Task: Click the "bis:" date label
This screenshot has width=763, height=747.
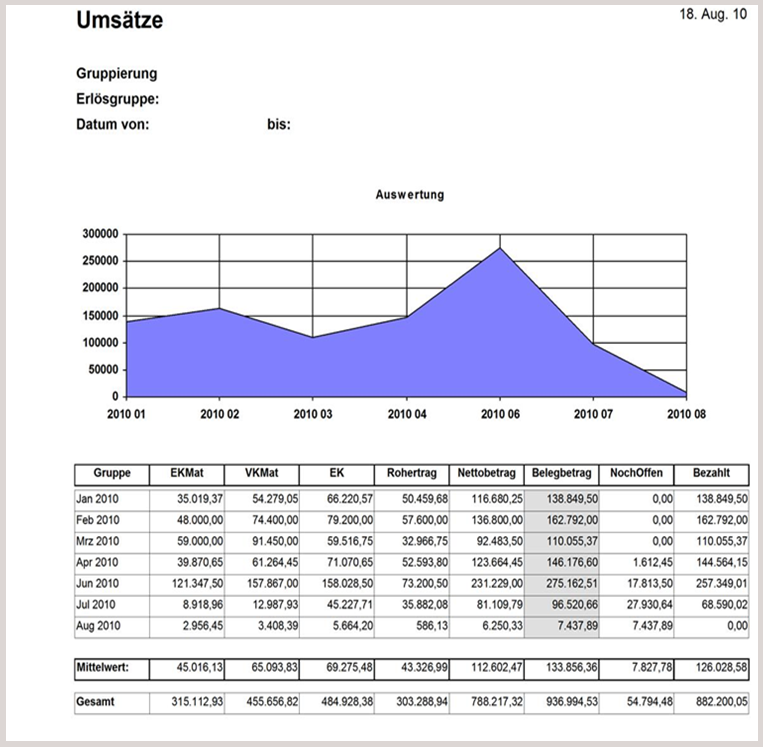Action: click(x=278, y=125)
